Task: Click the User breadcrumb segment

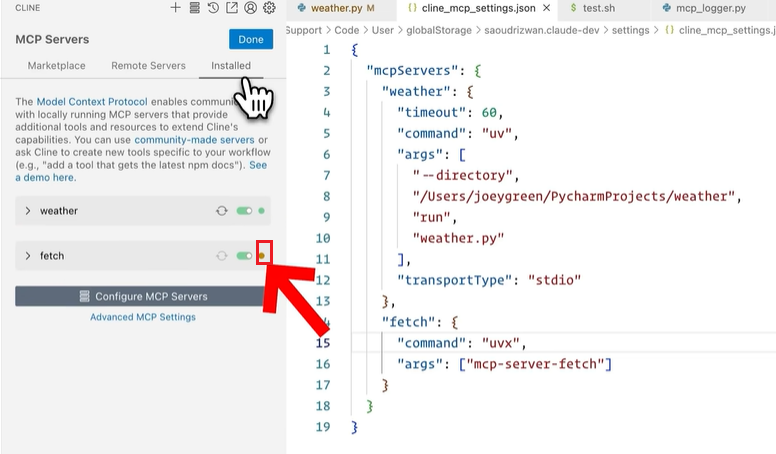Action: click(x=383, y=30)
